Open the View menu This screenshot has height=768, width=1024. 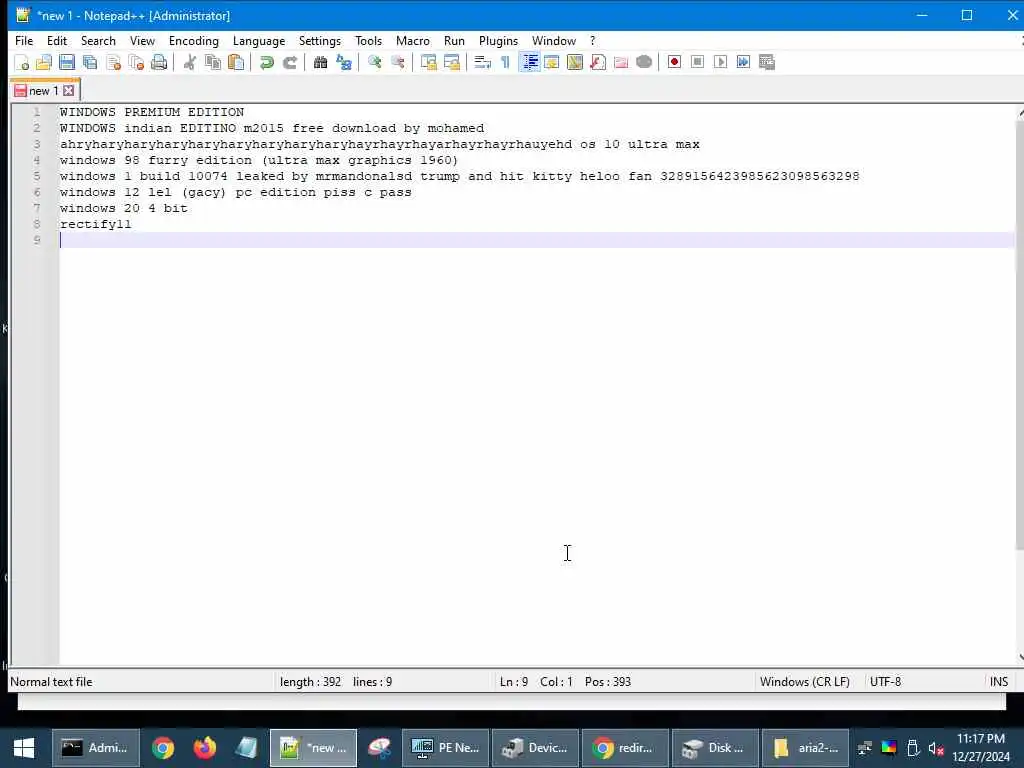(142, 40)
